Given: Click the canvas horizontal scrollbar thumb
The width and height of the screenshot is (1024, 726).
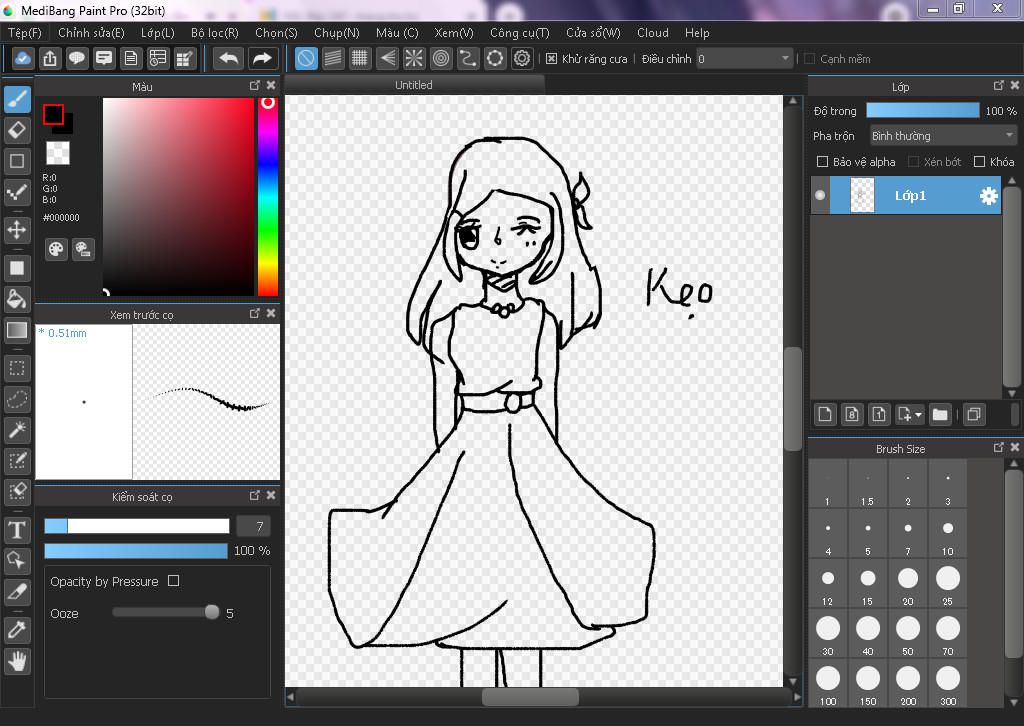Looking at the screenshot, I should pyautogui.click(x=530, y=697).
